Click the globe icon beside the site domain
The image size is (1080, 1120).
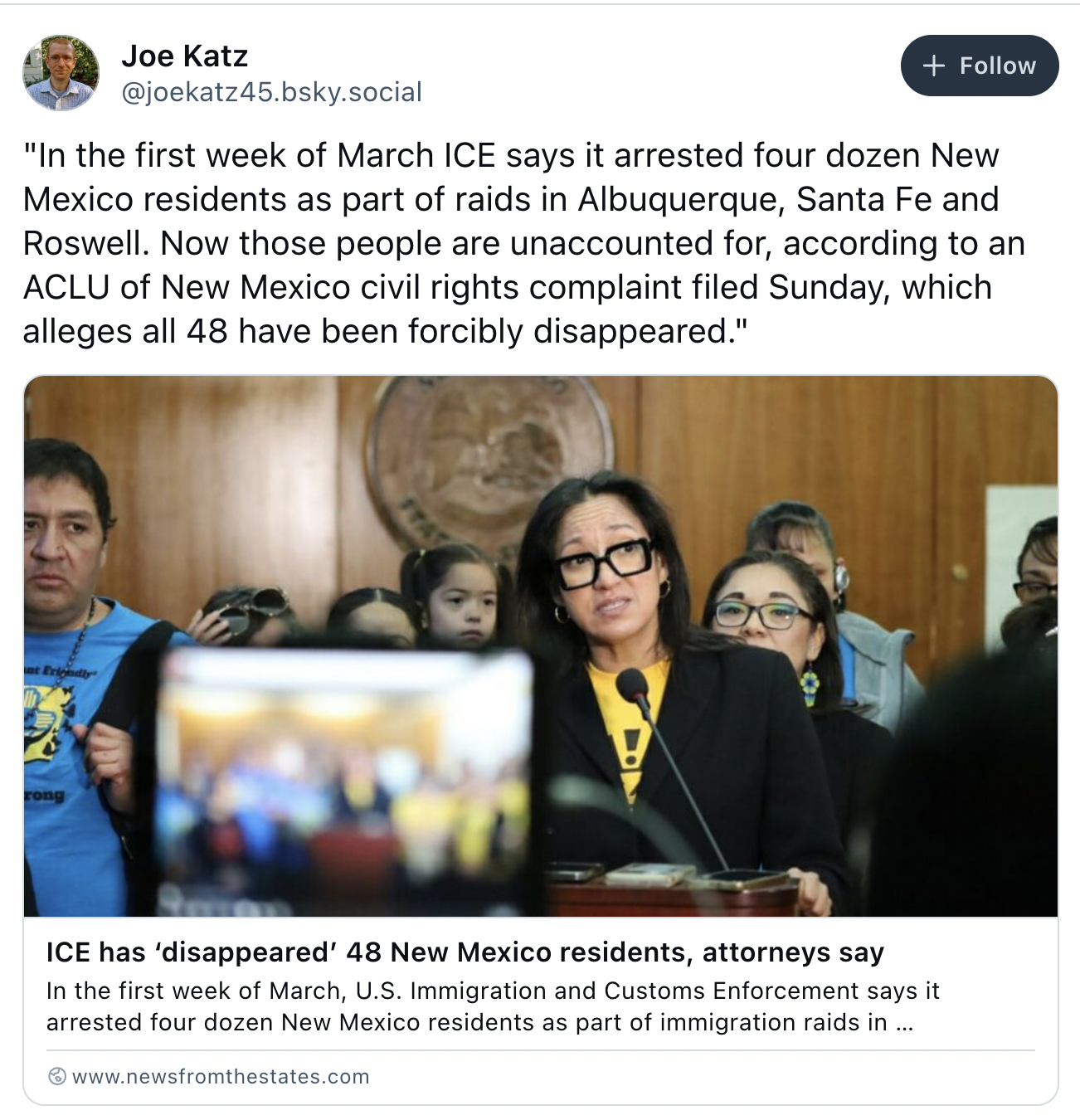[x=56, y=1076]
